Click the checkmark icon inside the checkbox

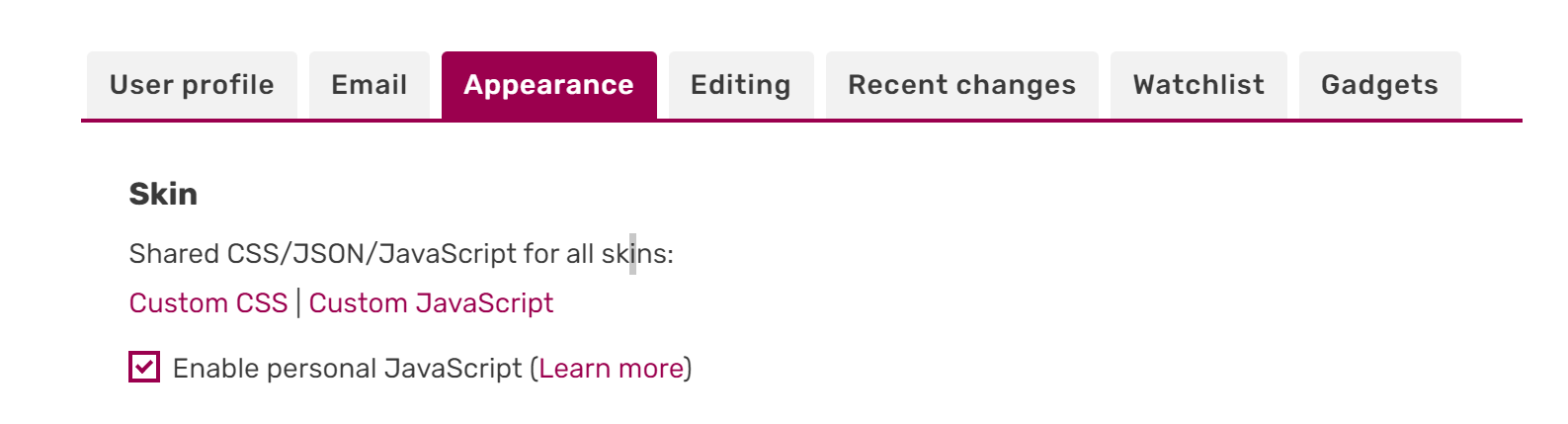144,368
